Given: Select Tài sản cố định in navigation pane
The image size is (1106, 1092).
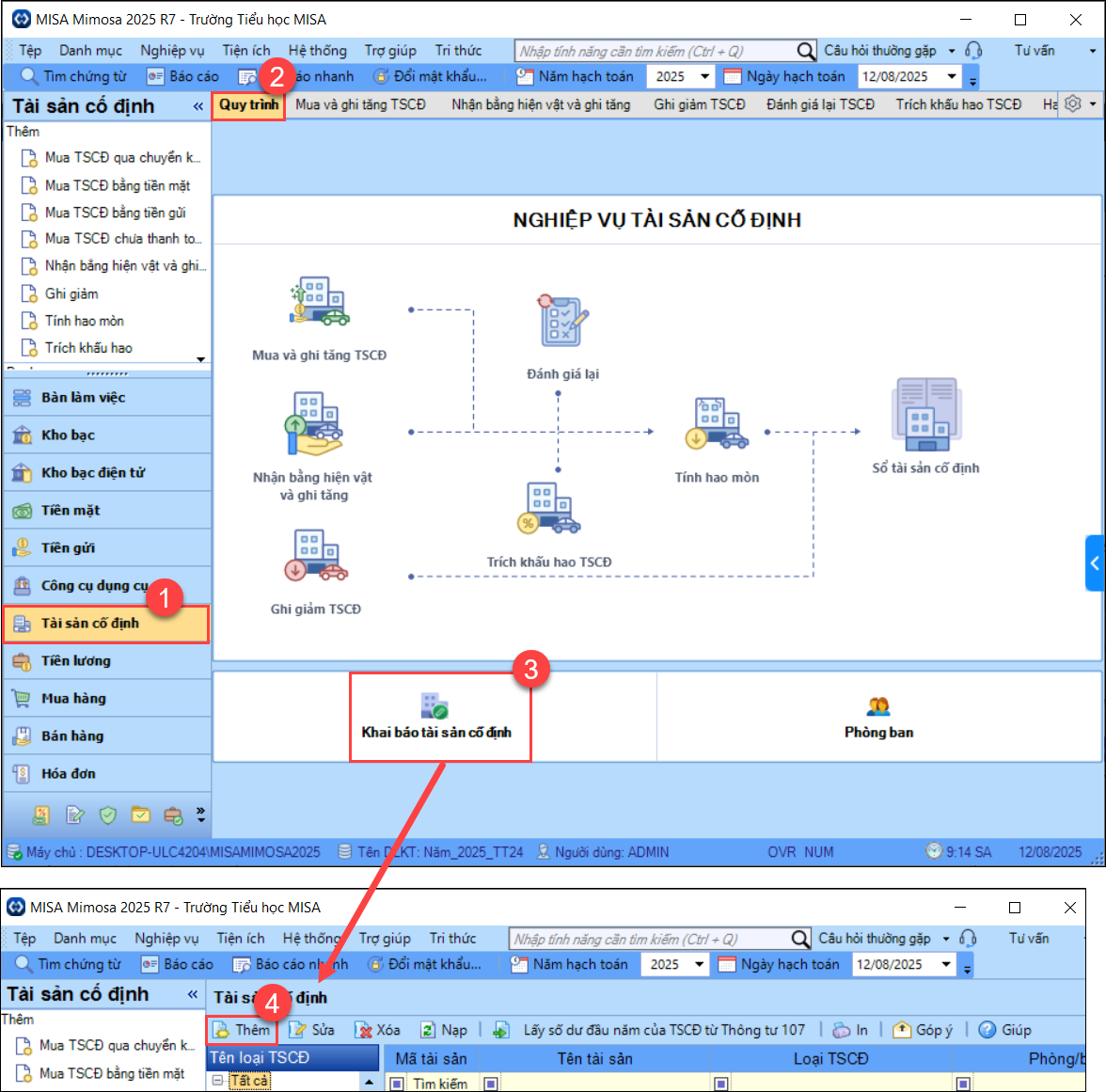Looking at the screenshot, I should [x=106, y=624].
